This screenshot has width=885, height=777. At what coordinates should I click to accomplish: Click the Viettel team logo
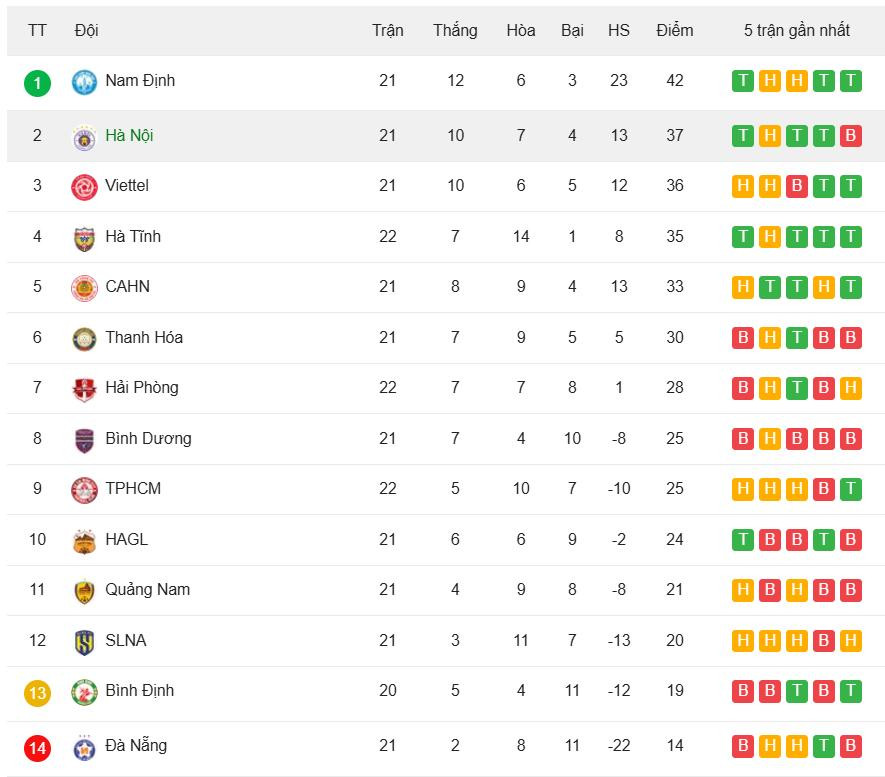click(84, 187)
